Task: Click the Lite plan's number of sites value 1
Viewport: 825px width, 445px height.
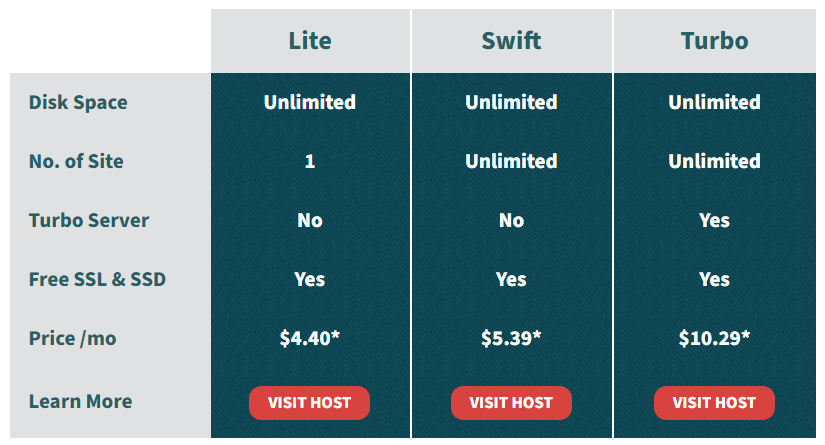Action: point(310,161)
